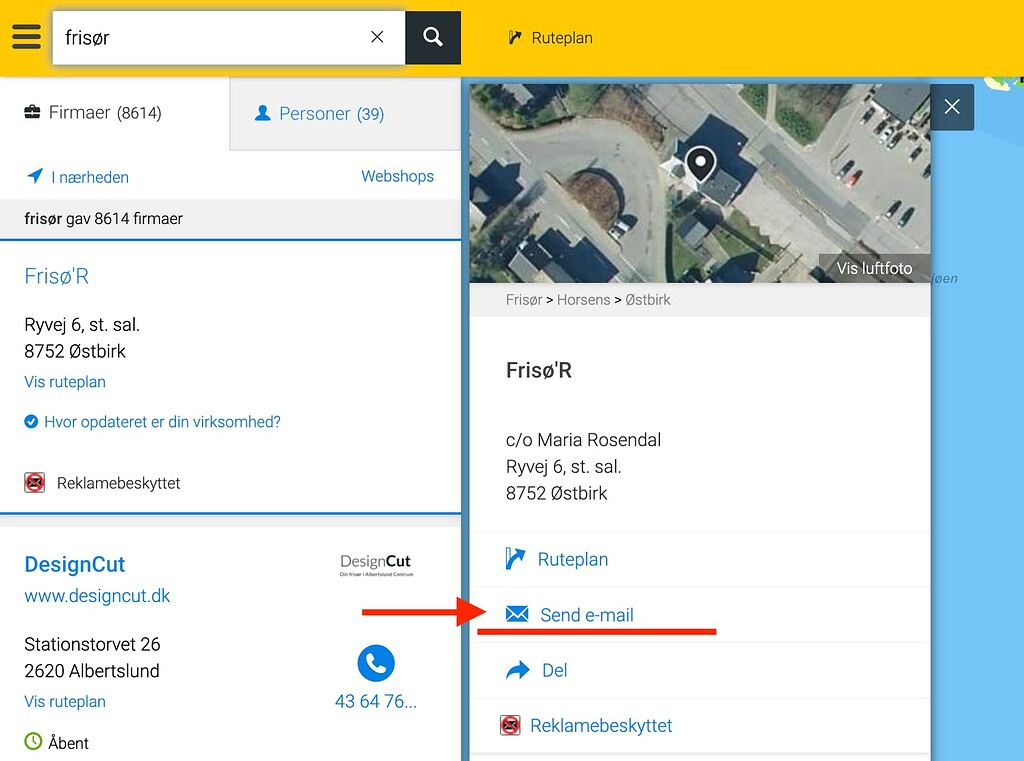Filter results by I nærheden
1024x761 pixels.
click(x=78, y=177)
